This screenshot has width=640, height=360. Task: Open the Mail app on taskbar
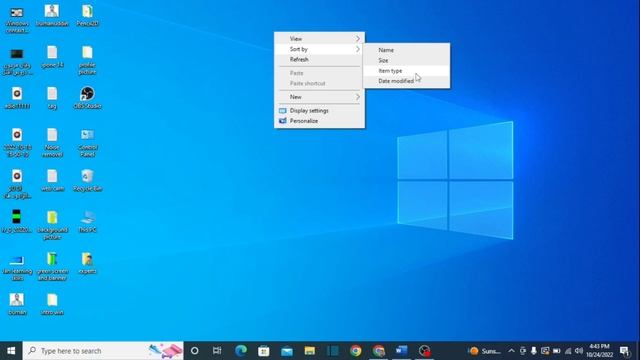[287, 351]
